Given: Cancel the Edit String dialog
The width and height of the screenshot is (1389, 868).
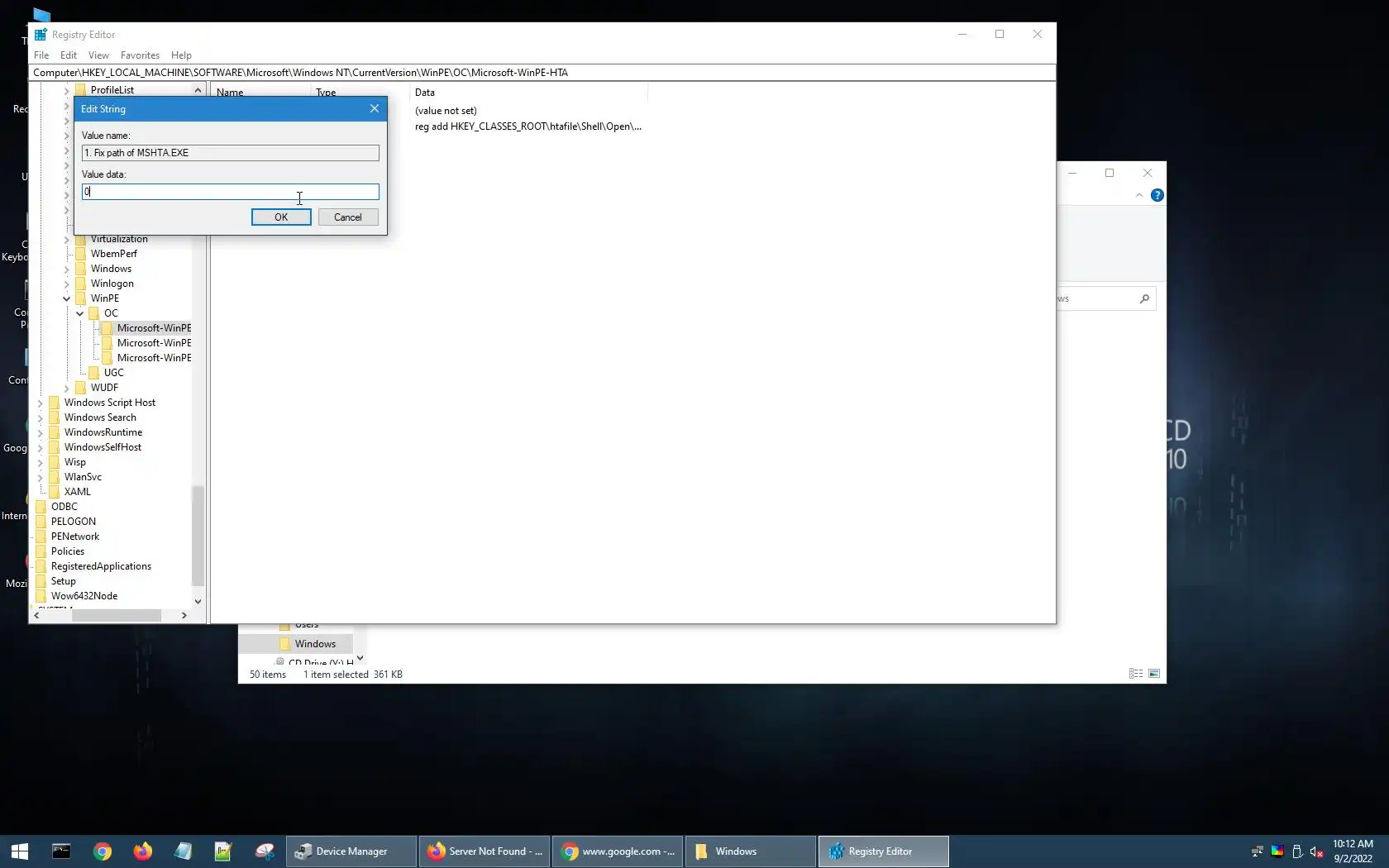Looking at the screenshot, I should 348,217.
